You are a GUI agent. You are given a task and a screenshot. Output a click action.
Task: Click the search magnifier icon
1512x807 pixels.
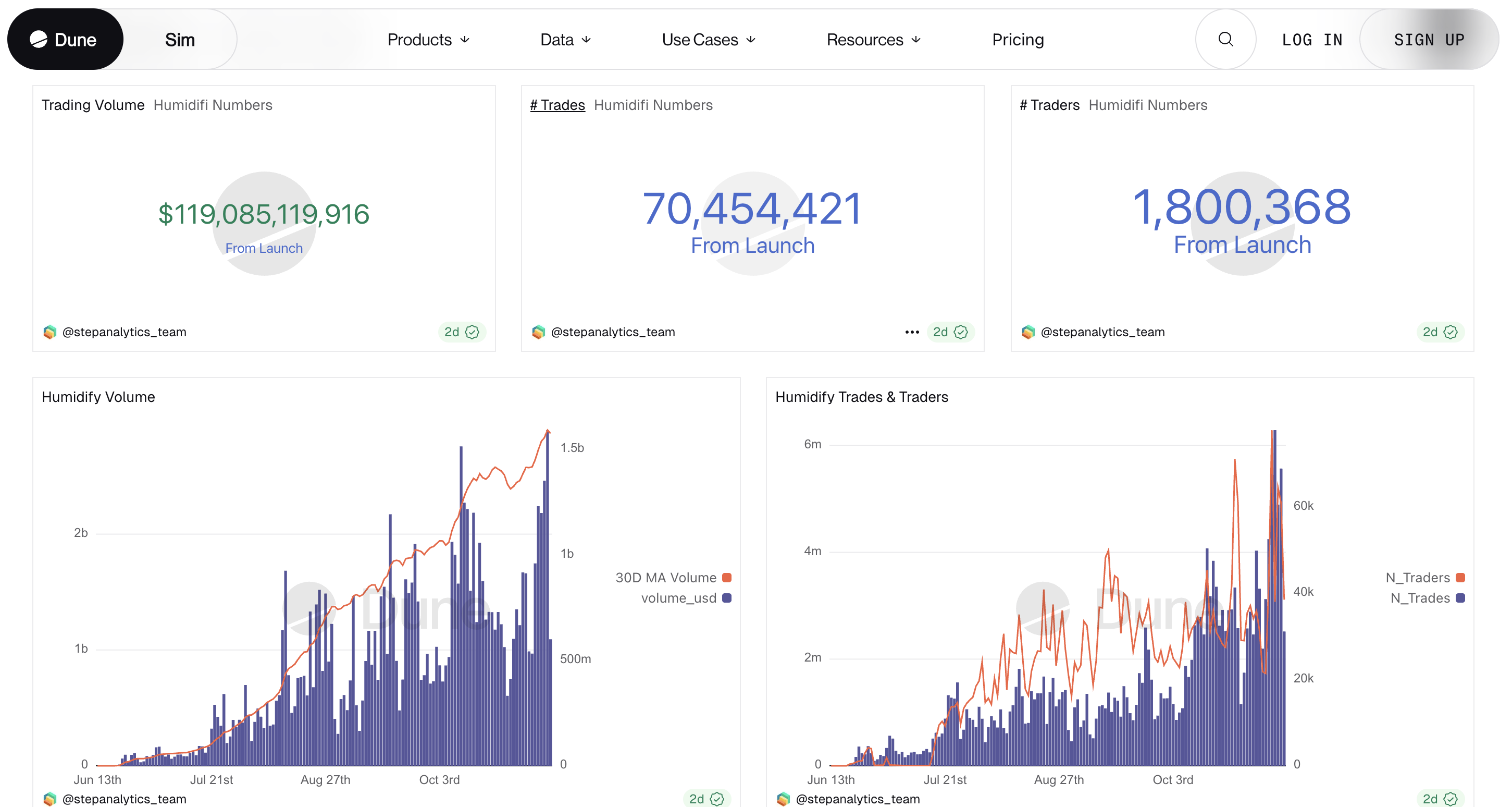[1225, 39]
